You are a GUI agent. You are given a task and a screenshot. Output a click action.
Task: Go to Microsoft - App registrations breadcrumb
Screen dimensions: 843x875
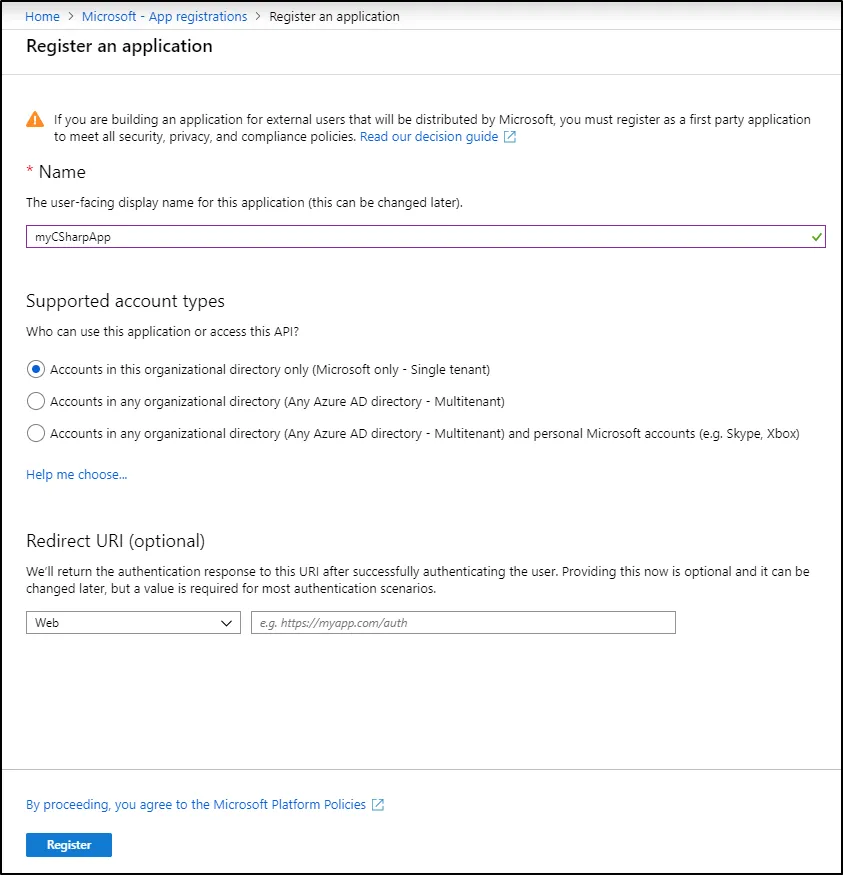click(164, 17)
